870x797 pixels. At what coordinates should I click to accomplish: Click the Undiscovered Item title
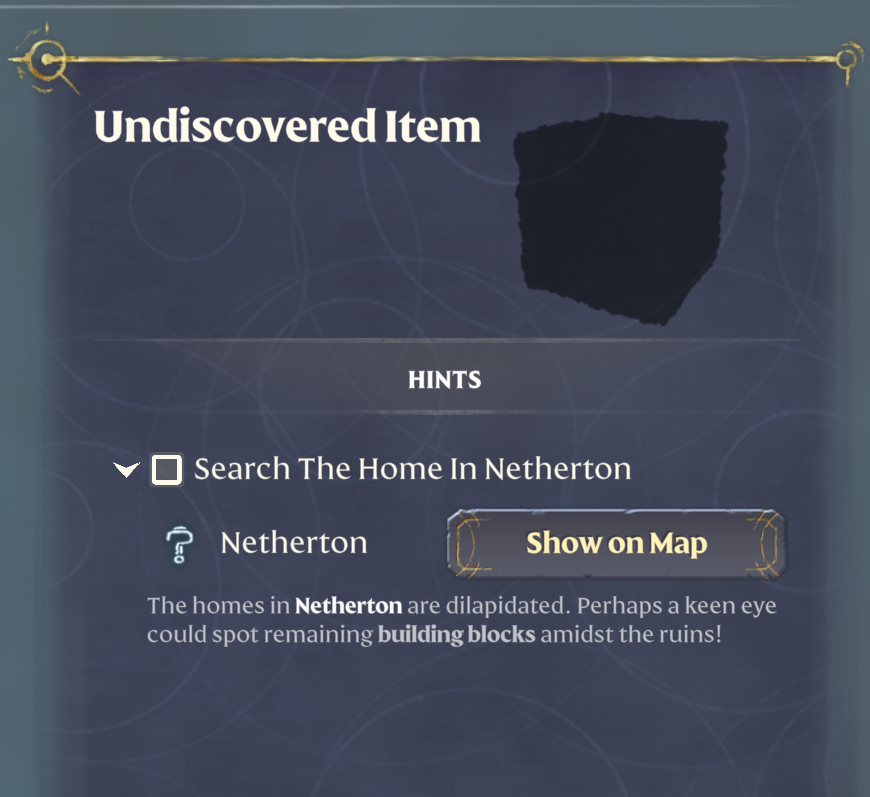[x=286, y=127]
